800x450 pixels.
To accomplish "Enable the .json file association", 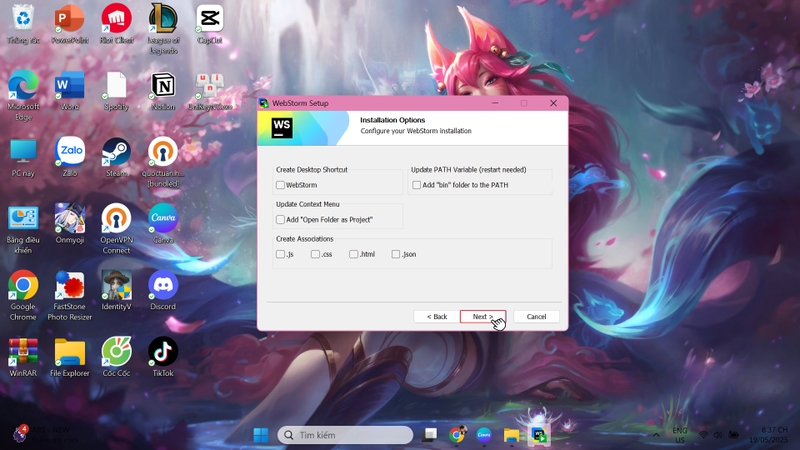I will 395,254.
